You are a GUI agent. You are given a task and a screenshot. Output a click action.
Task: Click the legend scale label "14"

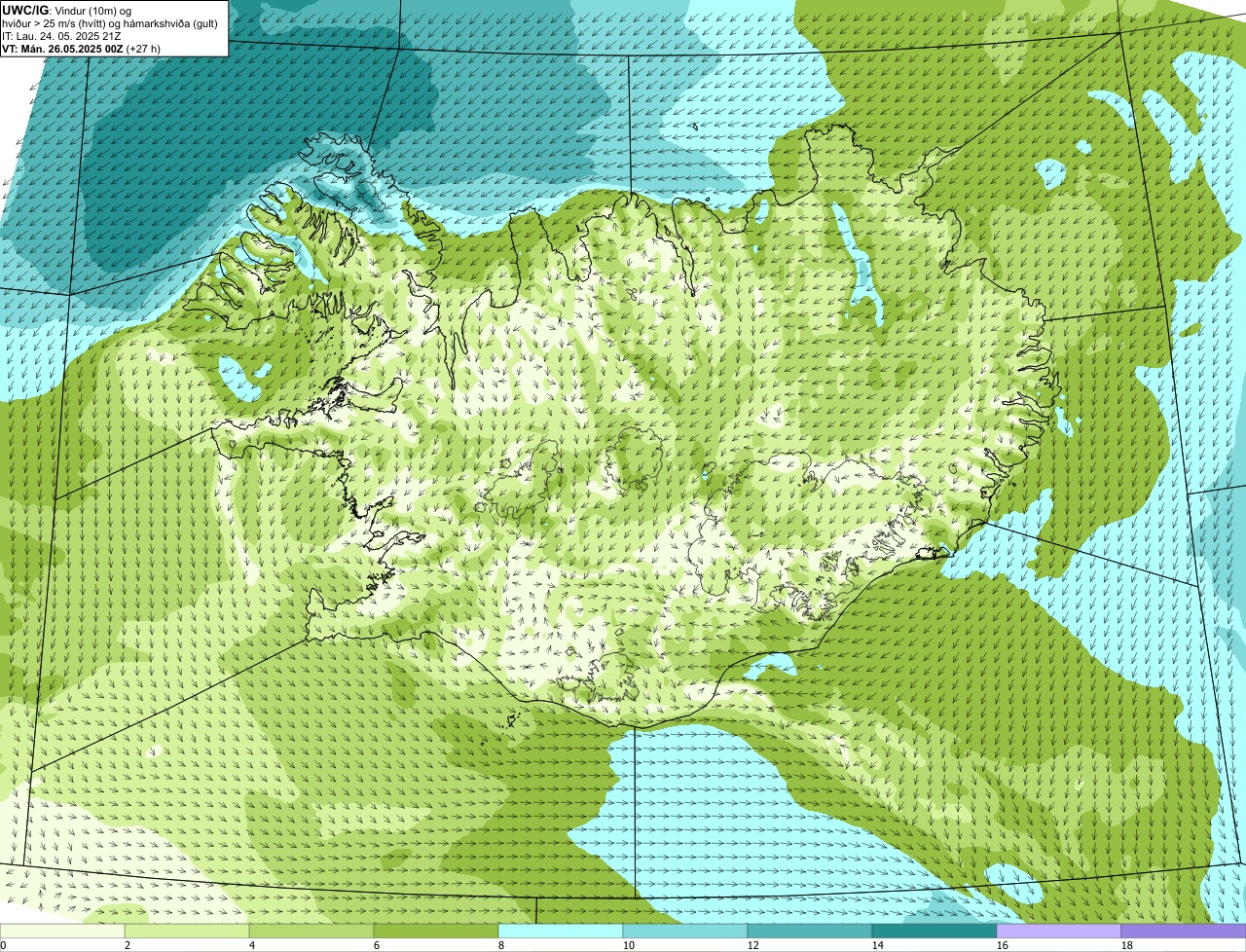[x=878, y=945]
